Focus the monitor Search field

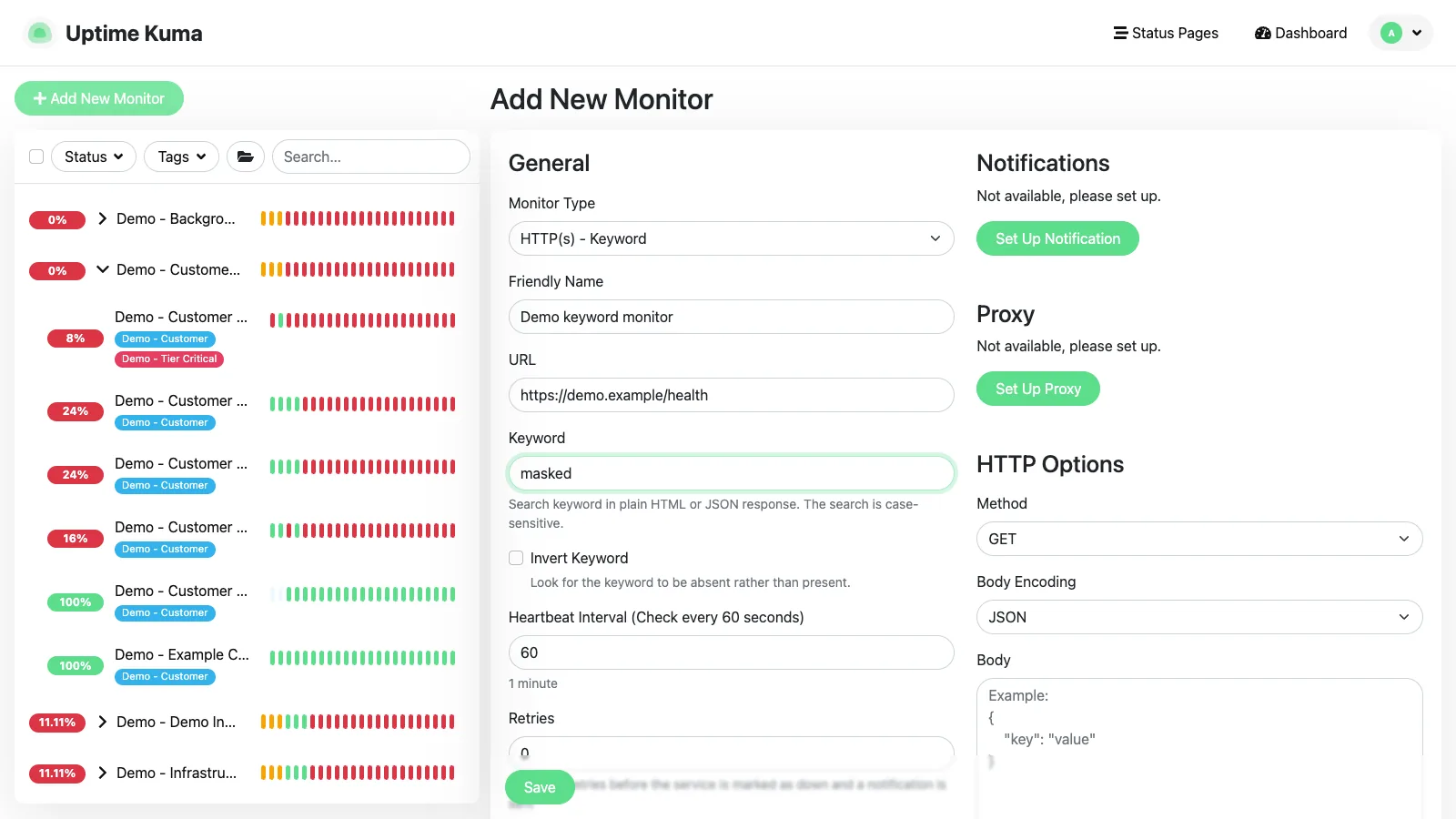tap(371, 157)
